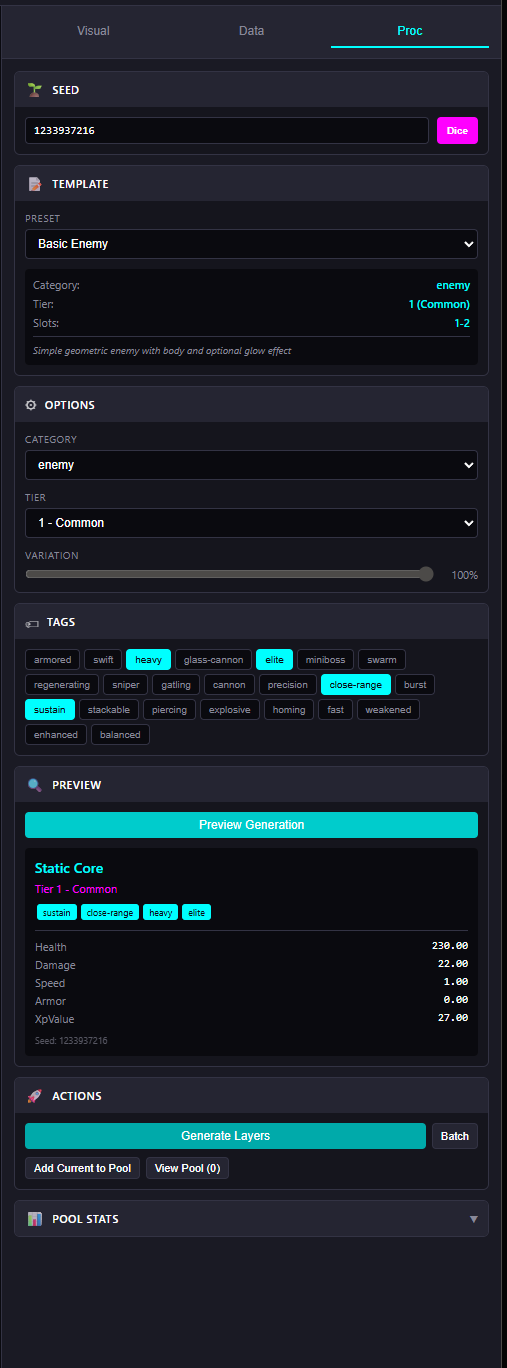507x1368 pixels.
Task: Click the Variation slider track
Action: point(229,574)
